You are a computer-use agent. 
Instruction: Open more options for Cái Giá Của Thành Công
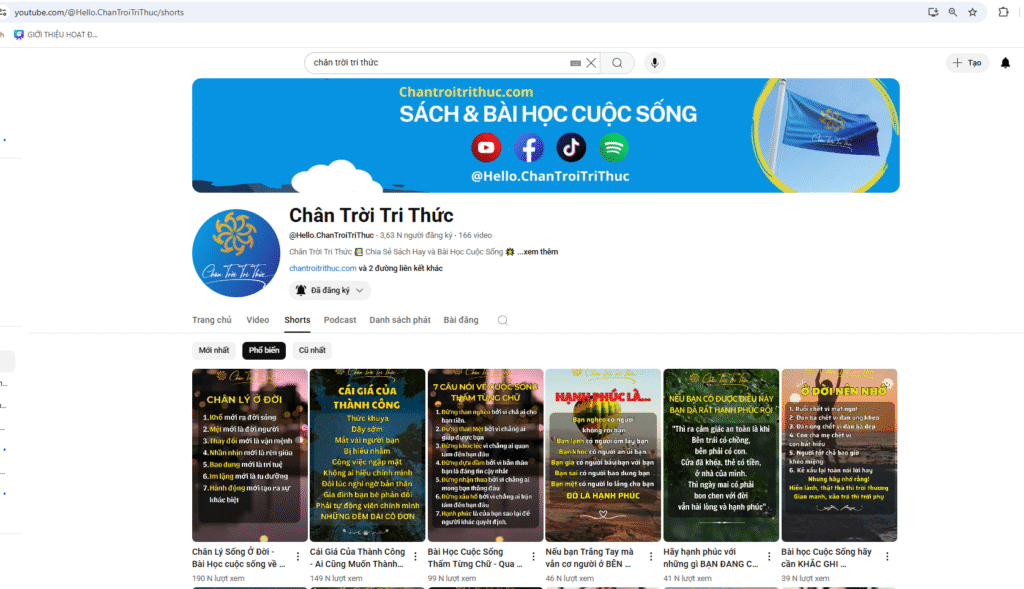pyautogui.click(x=415, y=556)
